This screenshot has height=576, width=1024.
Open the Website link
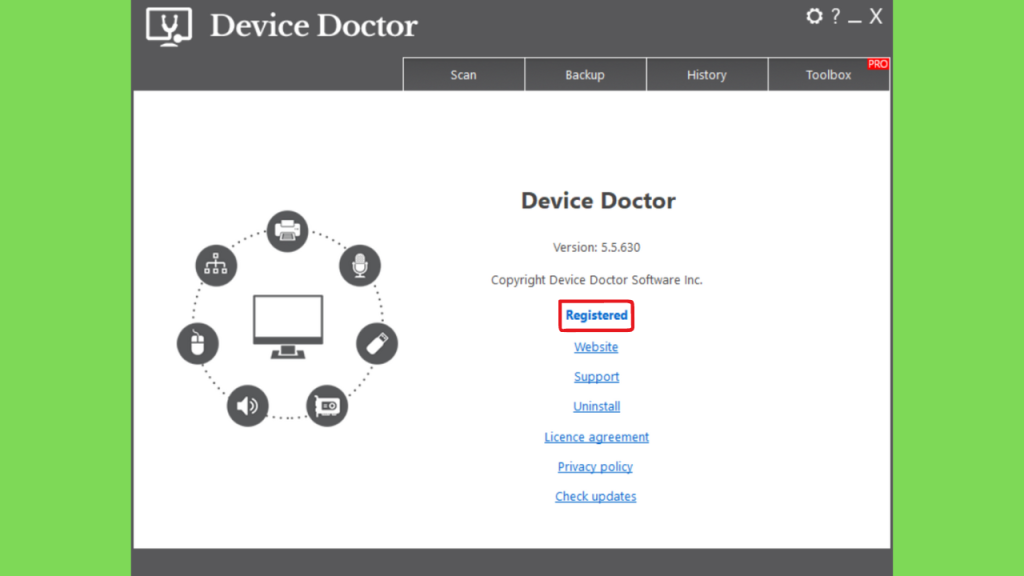596,347
